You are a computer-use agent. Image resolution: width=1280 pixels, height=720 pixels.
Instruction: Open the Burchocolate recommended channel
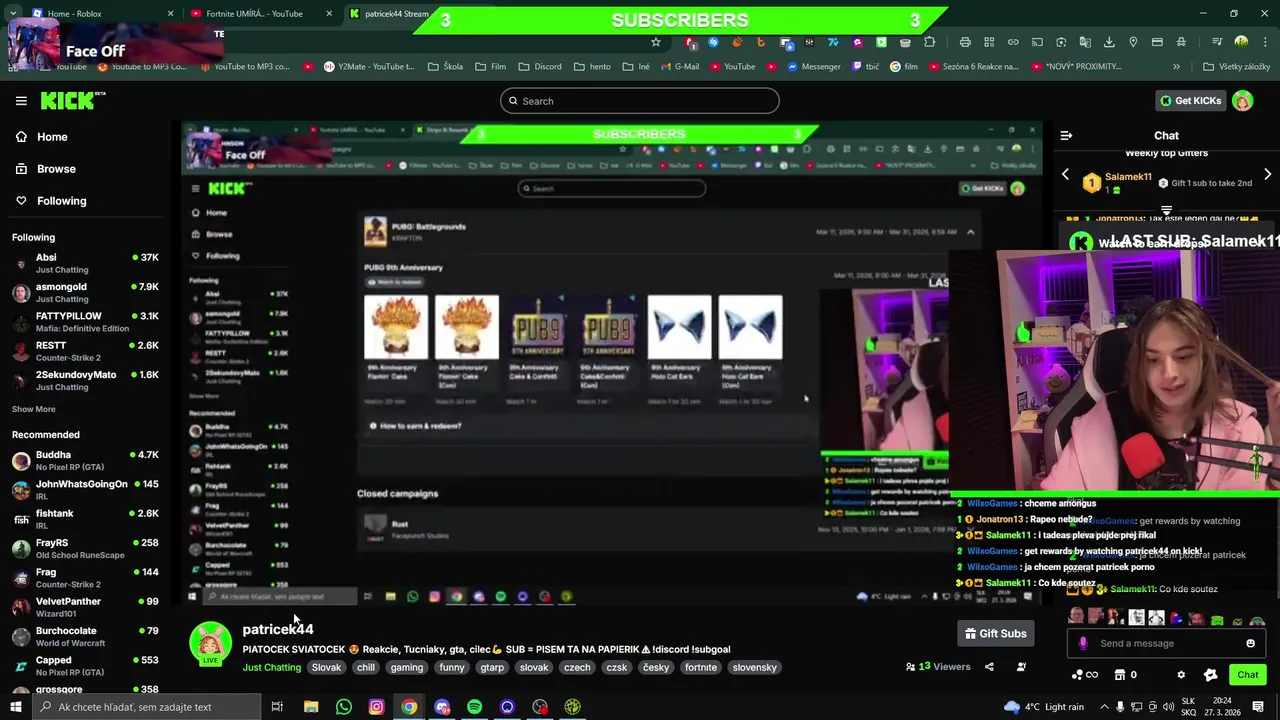coord(85,636)
